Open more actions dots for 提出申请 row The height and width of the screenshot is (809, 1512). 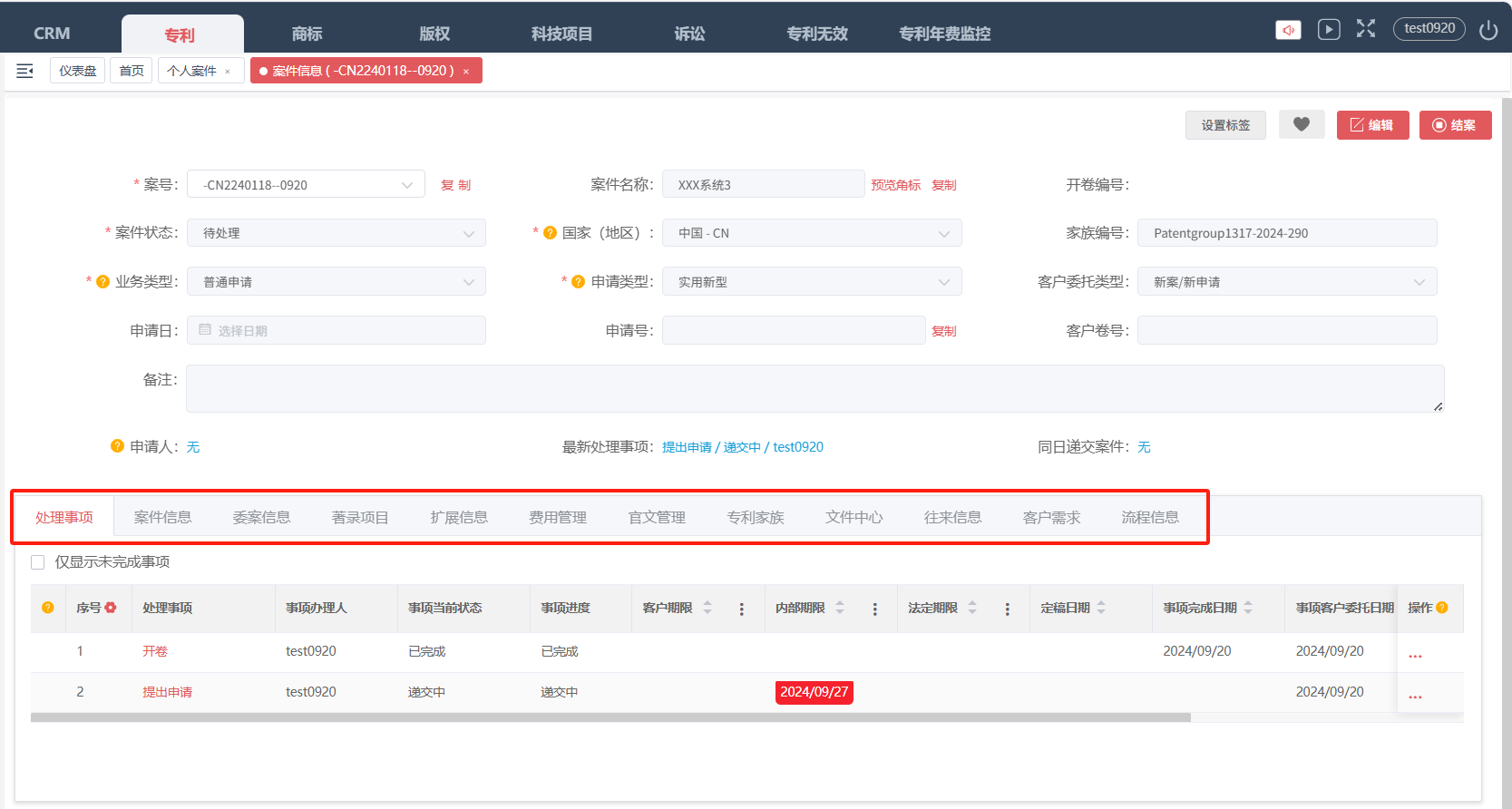click(1415, 696)
